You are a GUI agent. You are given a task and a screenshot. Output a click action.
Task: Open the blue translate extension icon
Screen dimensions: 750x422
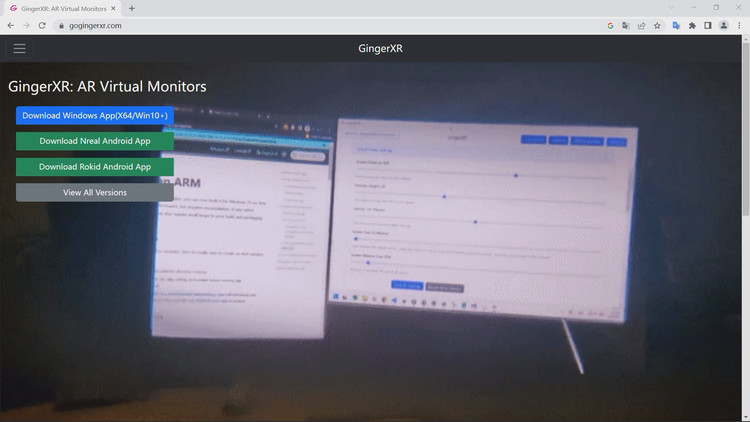click(676, 25)
